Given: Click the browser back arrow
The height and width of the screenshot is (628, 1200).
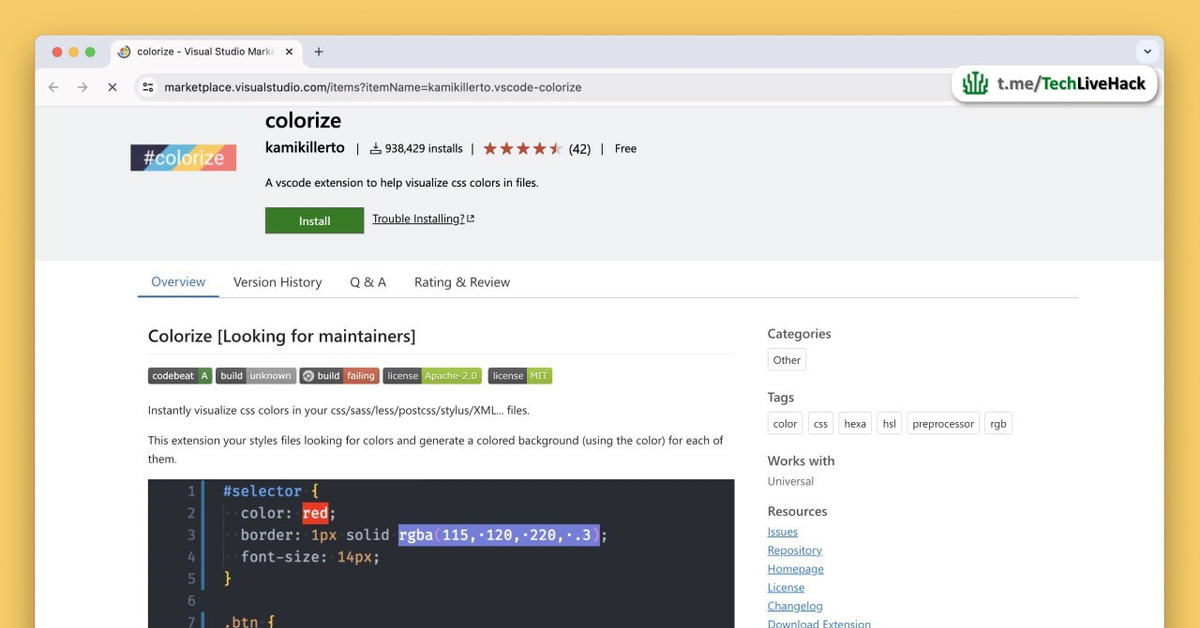Looking at the screenshot, I should tap(53, 87).
